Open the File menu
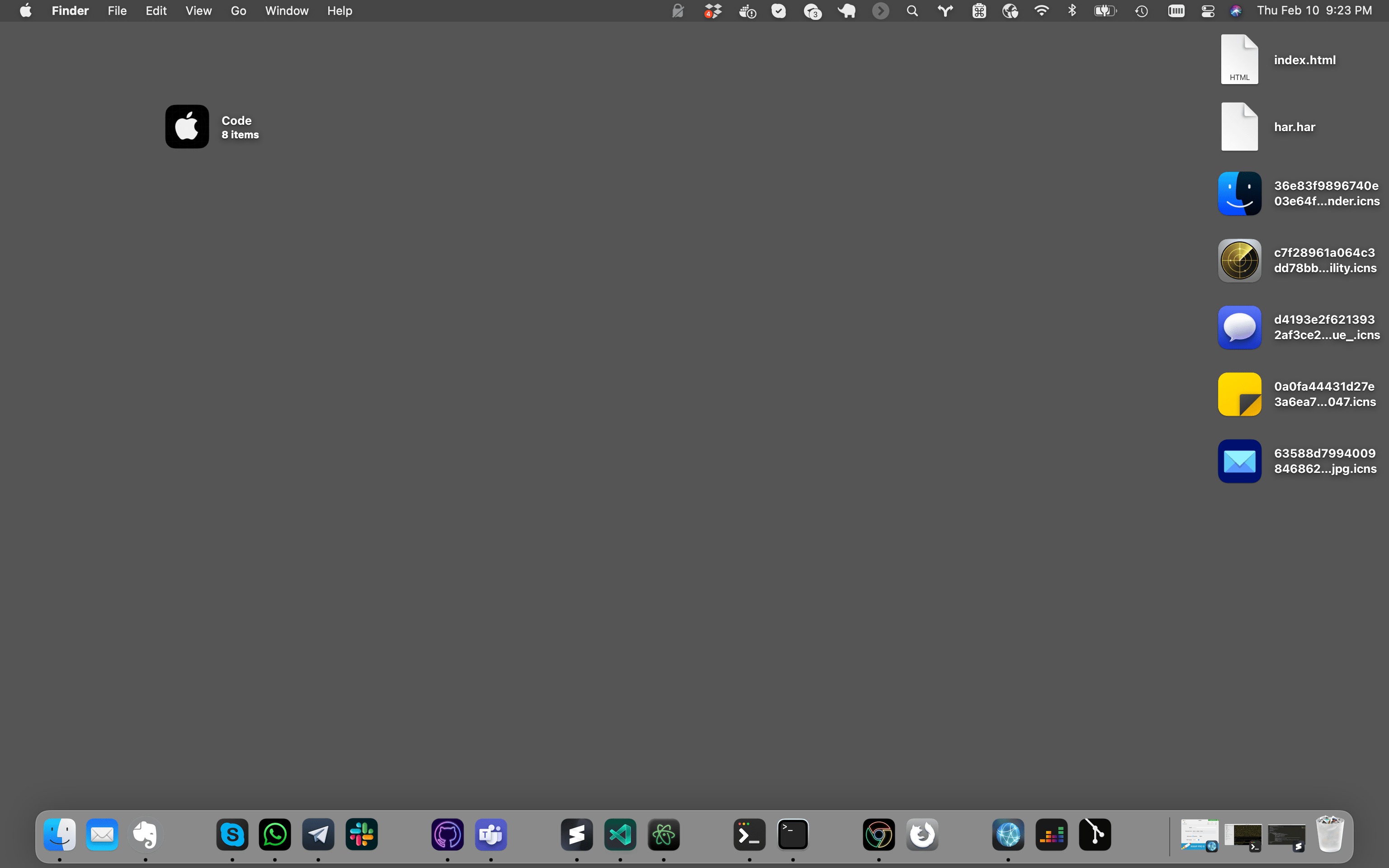This screenshot has width=1389, height=868. (117, 10)
